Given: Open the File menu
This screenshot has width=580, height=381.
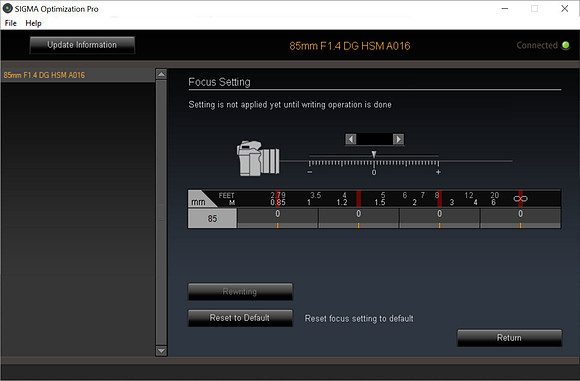Looking at the screenshot, I should coord(10,23).
